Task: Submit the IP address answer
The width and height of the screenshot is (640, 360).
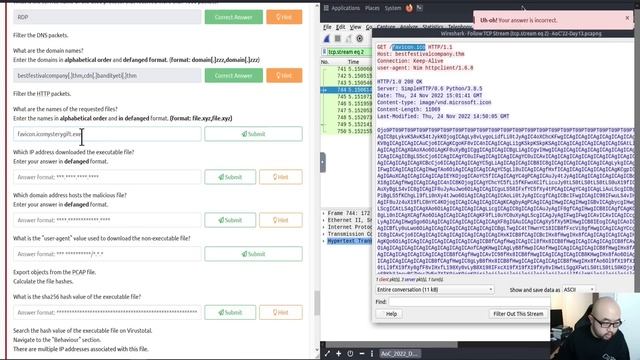Action: pyautogui.click(x=230, y=177)
